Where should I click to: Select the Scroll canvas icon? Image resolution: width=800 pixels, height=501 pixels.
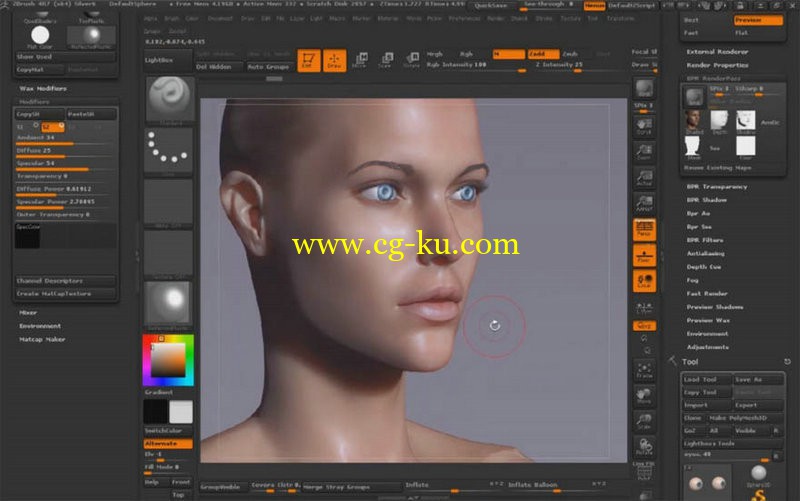click(644, 127)
